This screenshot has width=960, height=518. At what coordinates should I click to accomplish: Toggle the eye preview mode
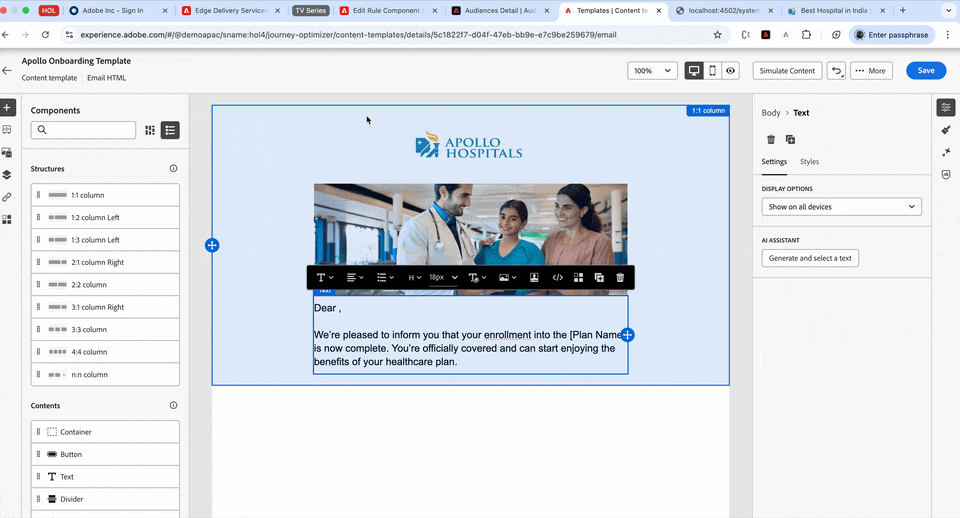pyautogui.click(x=730, y=70)
